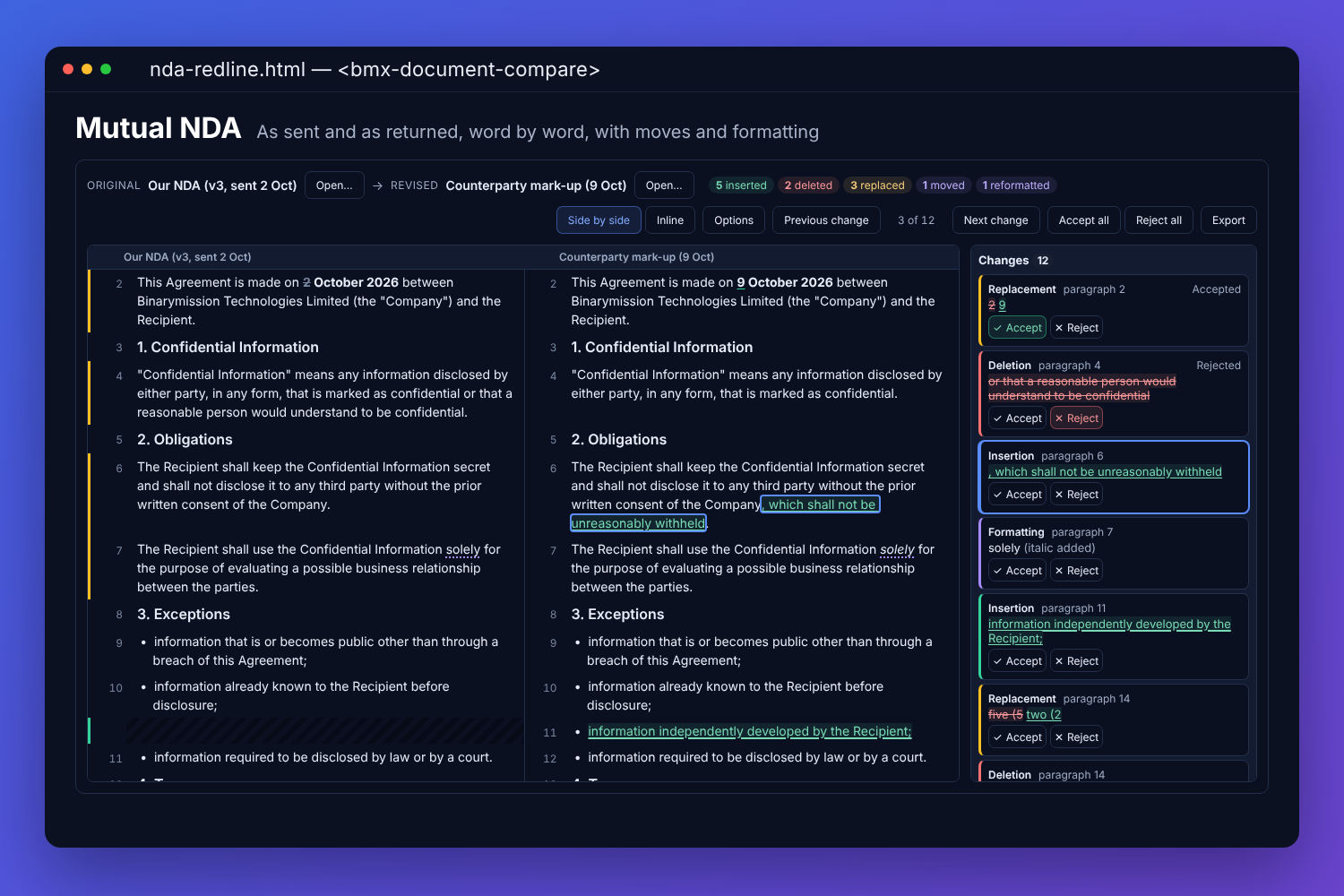
Task: Reject the paragraph 4 deletion
Action: click(x=1076, y=418)
